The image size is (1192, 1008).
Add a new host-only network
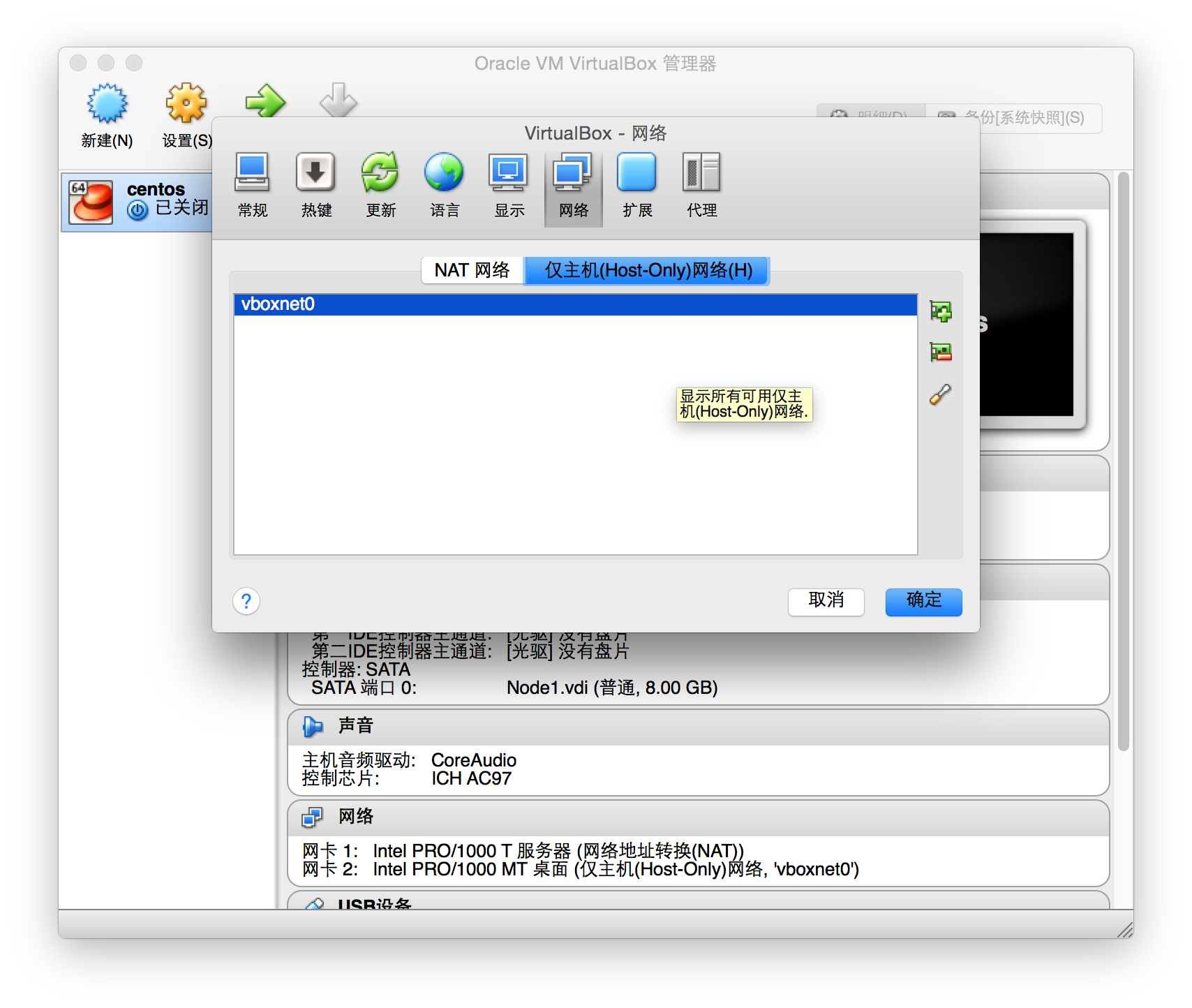tap(941, 311)
